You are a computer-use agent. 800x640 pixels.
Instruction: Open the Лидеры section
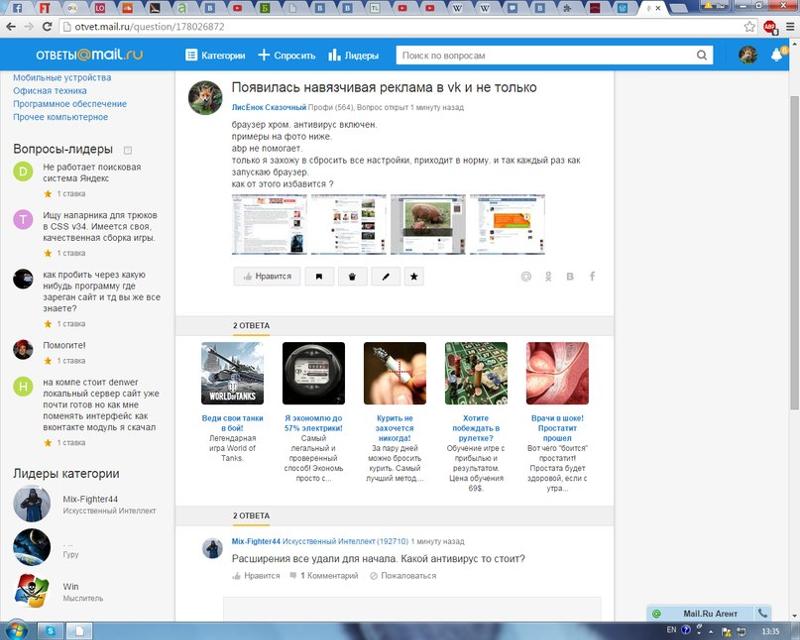coord(354,55)
